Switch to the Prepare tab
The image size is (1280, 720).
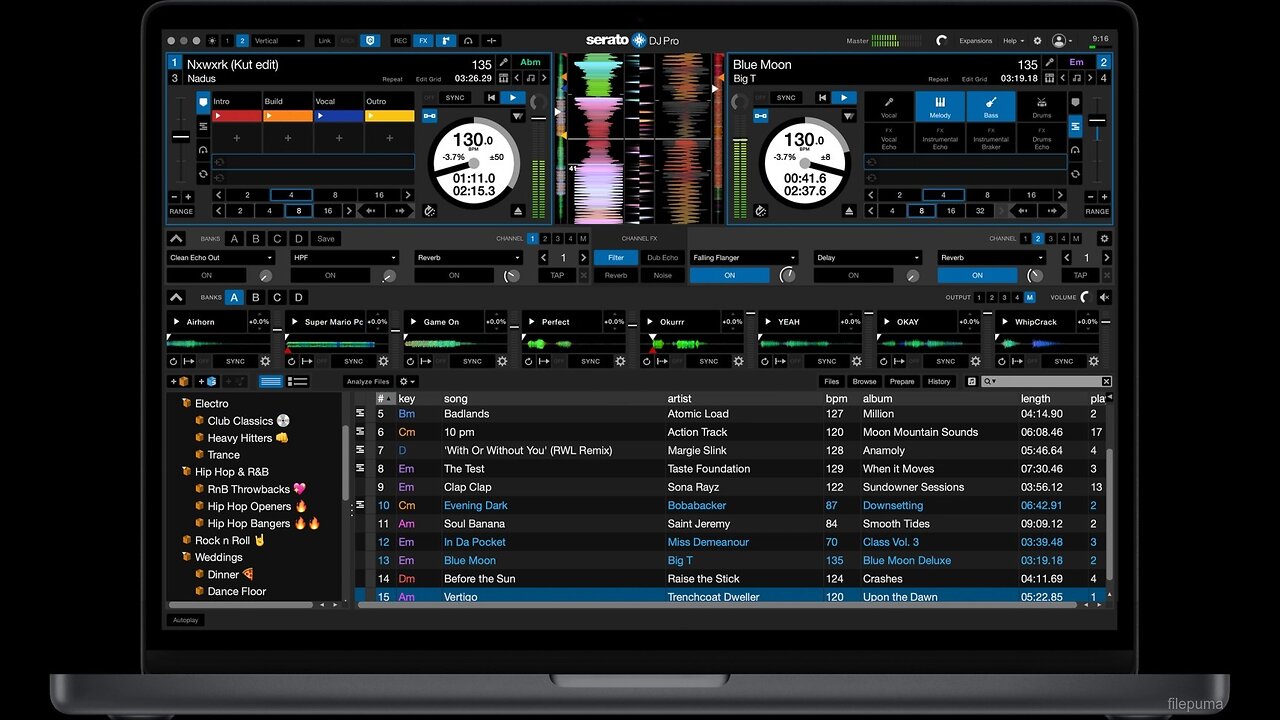pyautogui.click(x=902, y=382)
